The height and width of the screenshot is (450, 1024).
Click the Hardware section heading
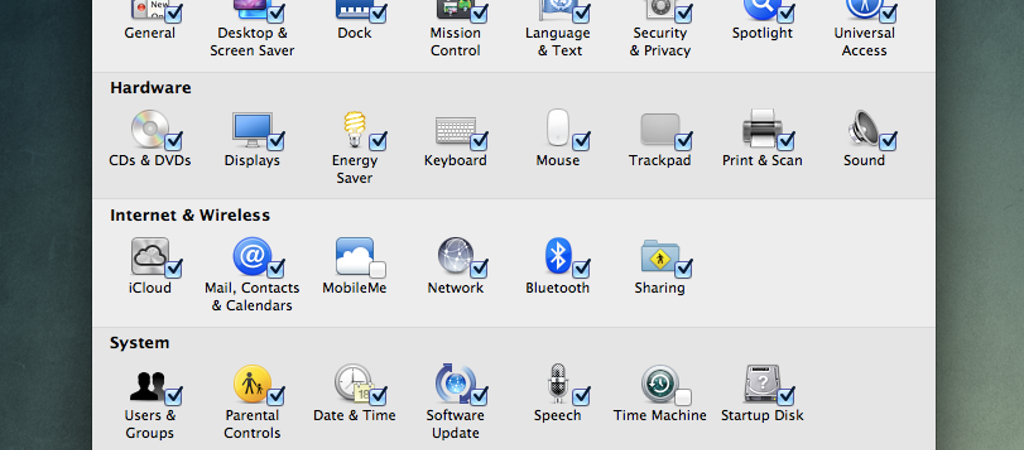pyautogui.click(x=150, y=88)
